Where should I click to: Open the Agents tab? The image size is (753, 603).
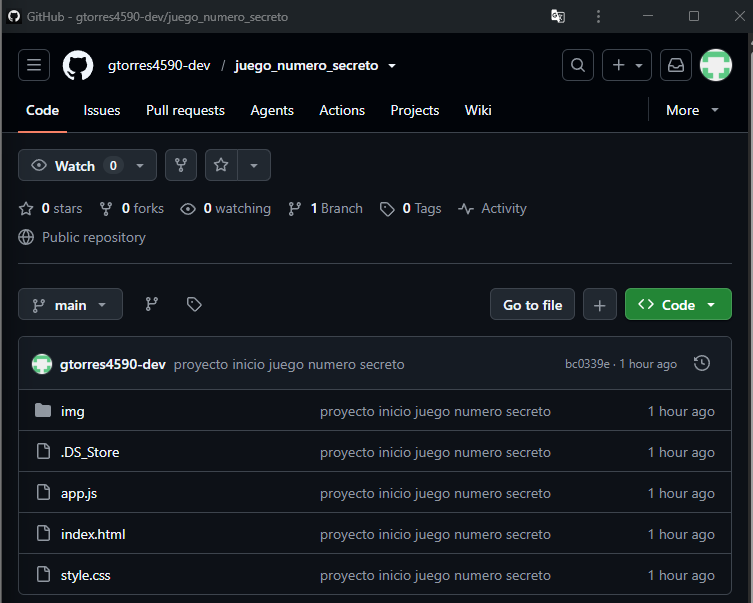(272, 110)
